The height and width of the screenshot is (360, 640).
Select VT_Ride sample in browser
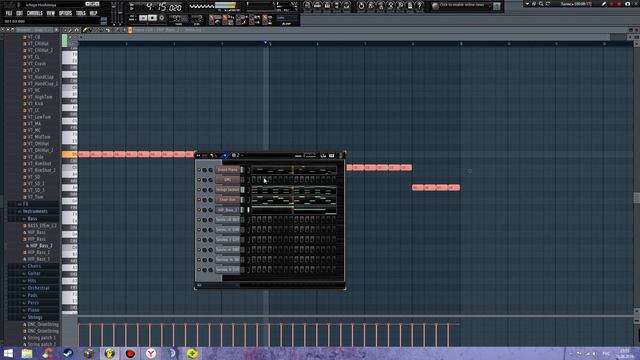point(36,157)
